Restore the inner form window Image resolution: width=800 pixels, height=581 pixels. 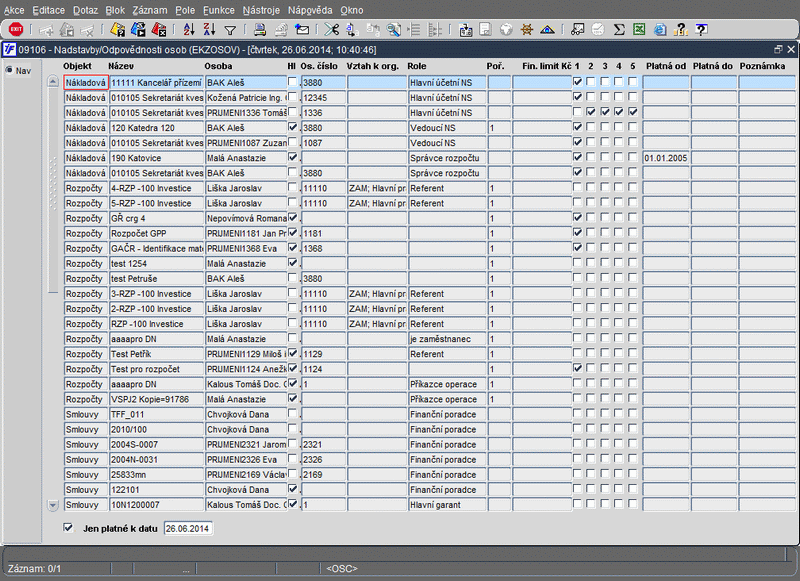[778, 49]
